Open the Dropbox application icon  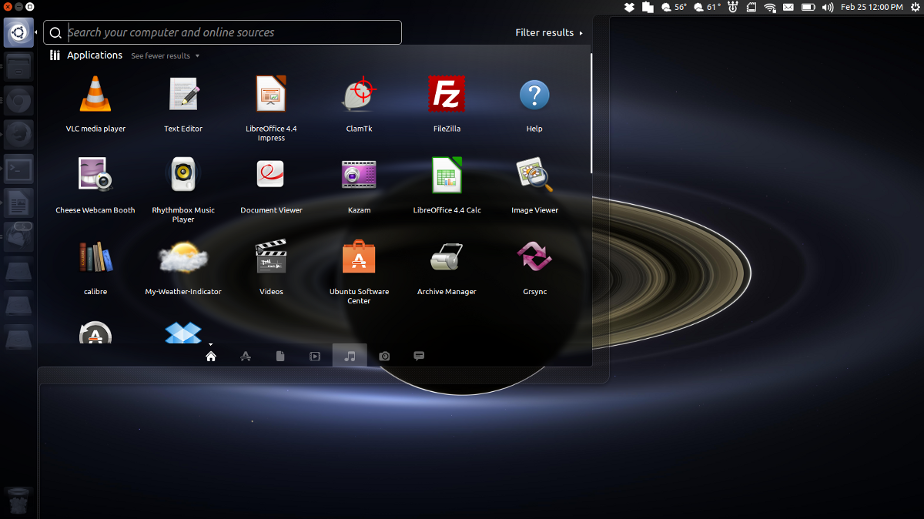point(183,333)
